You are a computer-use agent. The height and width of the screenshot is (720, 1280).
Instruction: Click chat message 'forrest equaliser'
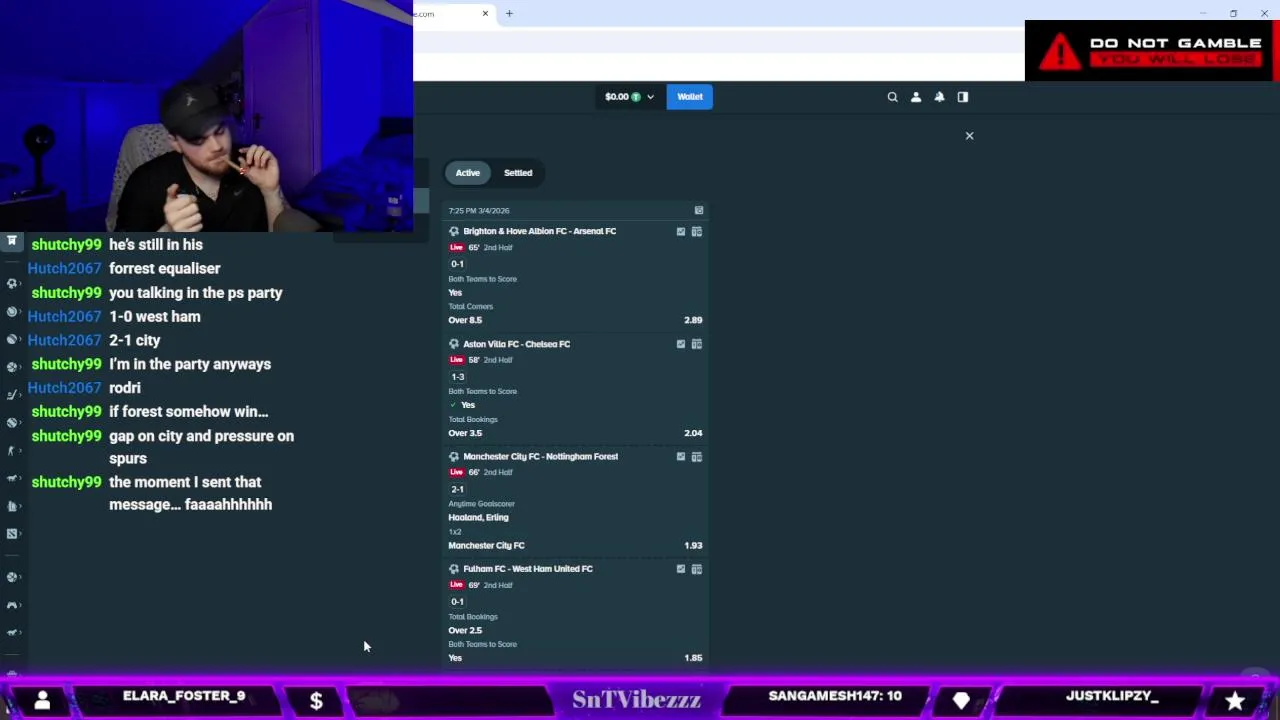(x=165, y=268)
